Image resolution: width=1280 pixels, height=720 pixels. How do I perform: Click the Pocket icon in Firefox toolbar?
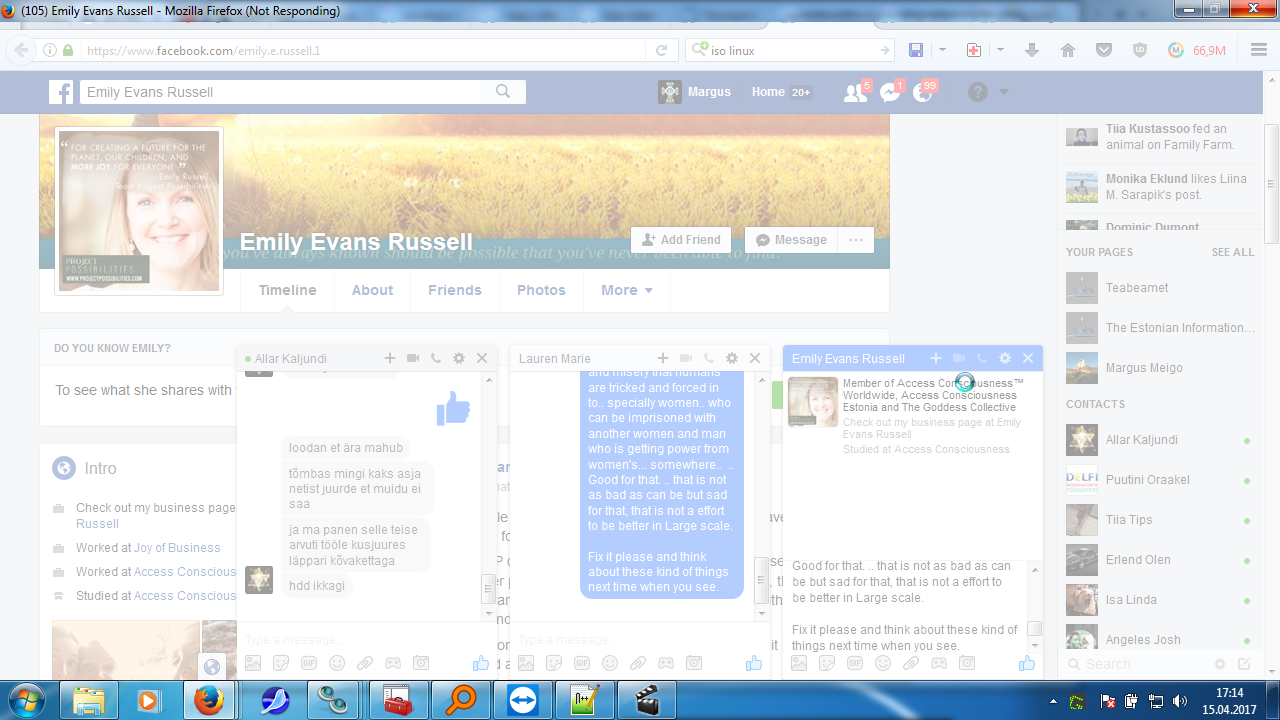1103,50
